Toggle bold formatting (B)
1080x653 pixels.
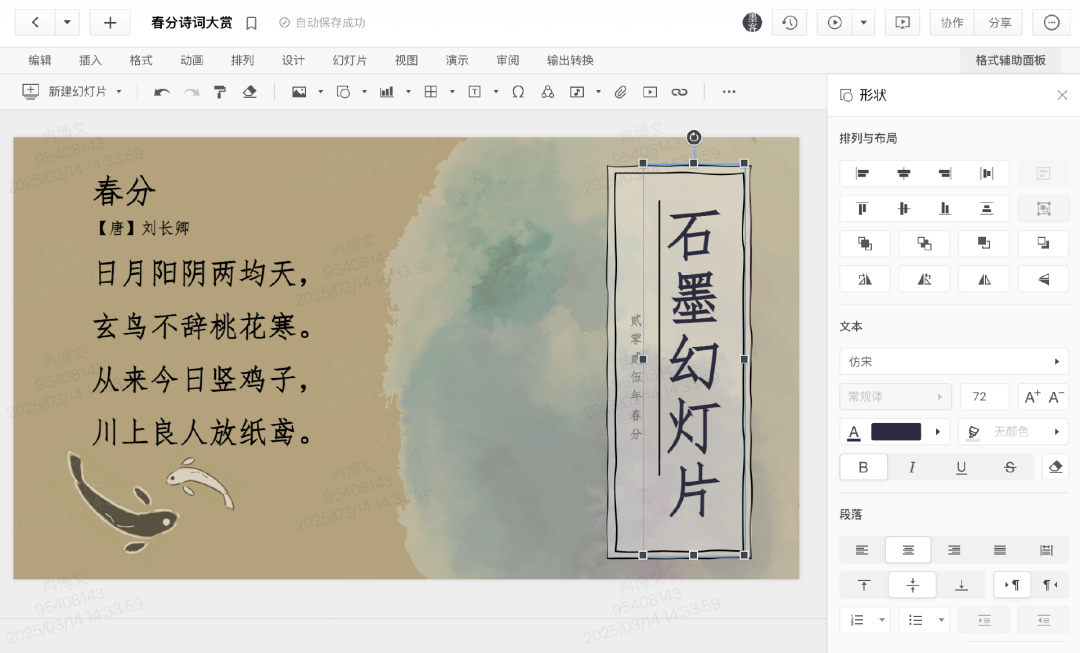pos(863,467)
